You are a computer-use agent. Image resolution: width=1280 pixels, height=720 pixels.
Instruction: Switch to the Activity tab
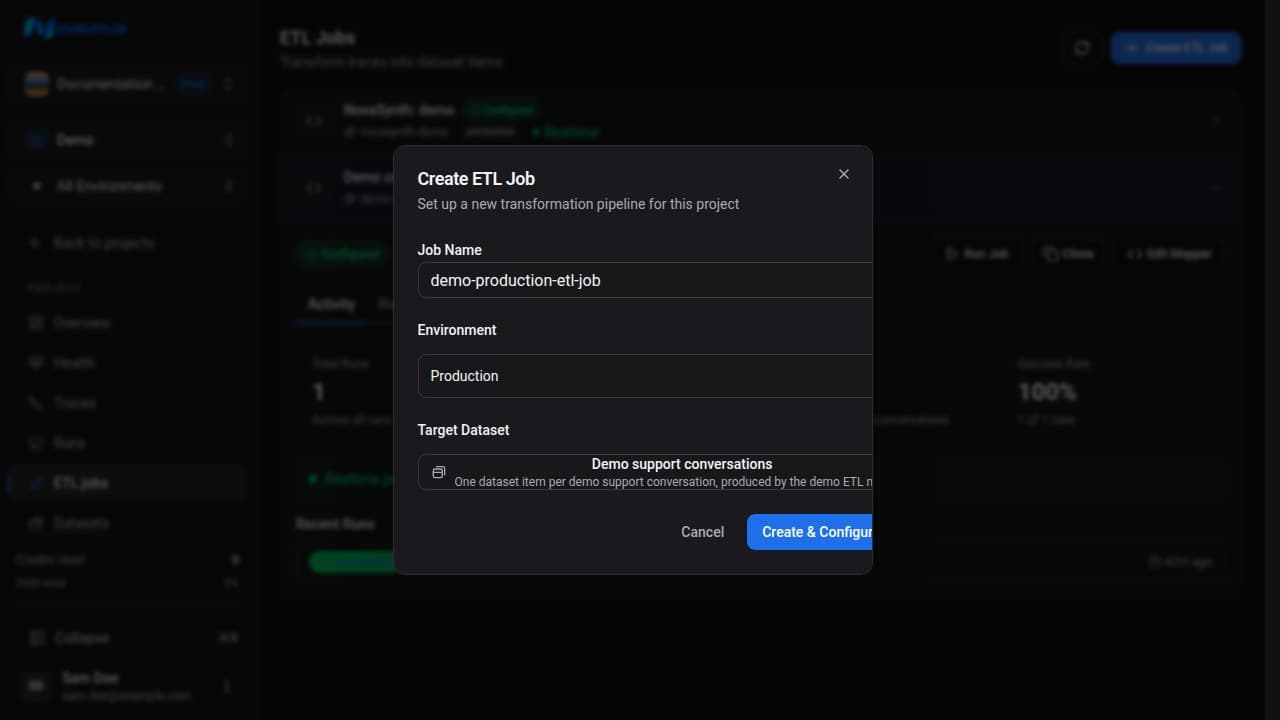tap(331, 304)
